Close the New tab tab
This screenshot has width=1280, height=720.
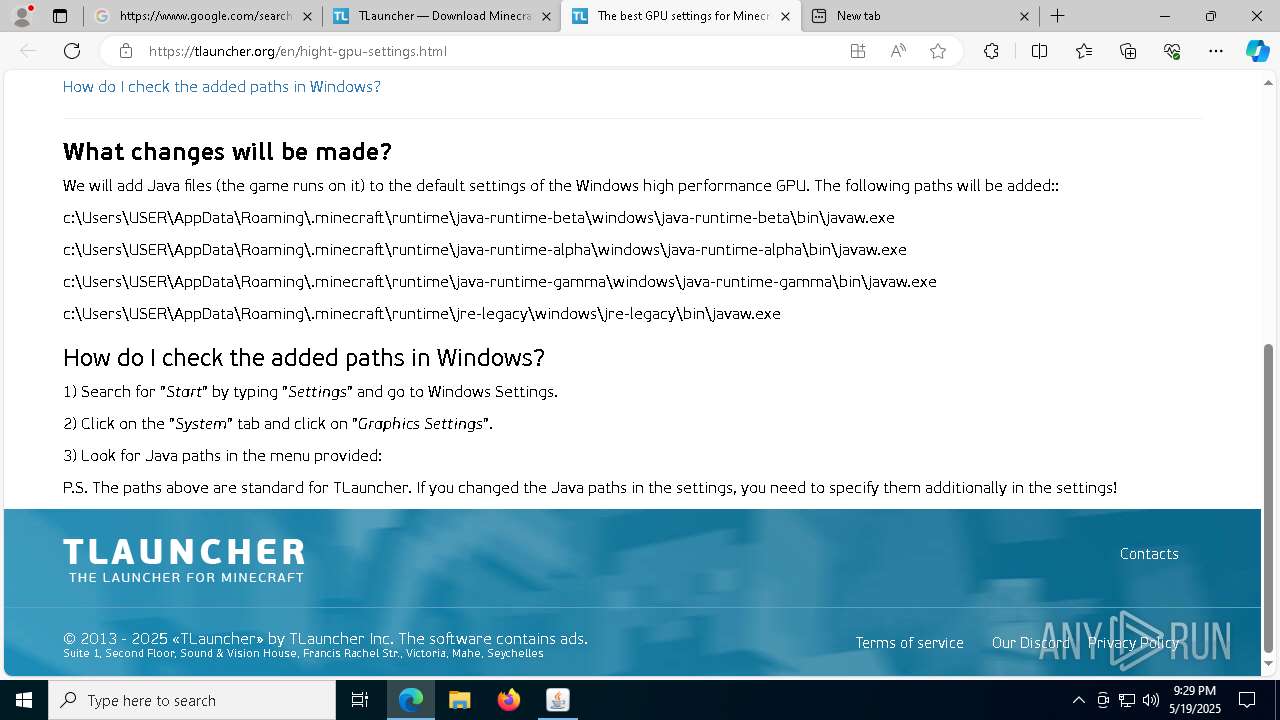point(1024,16)
